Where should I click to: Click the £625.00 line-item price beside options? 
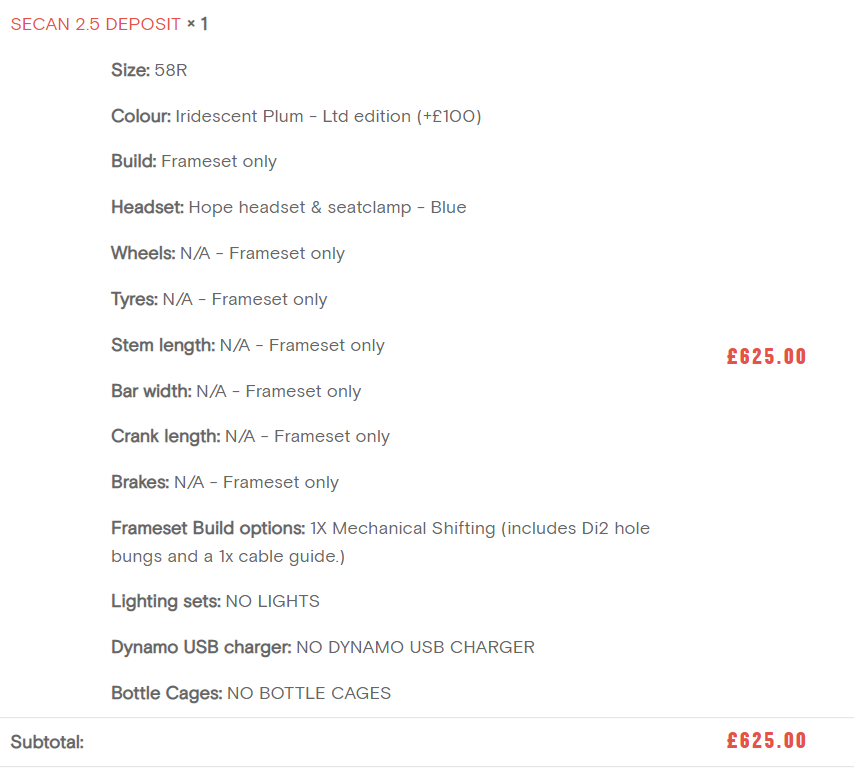[x=766, y=357]
